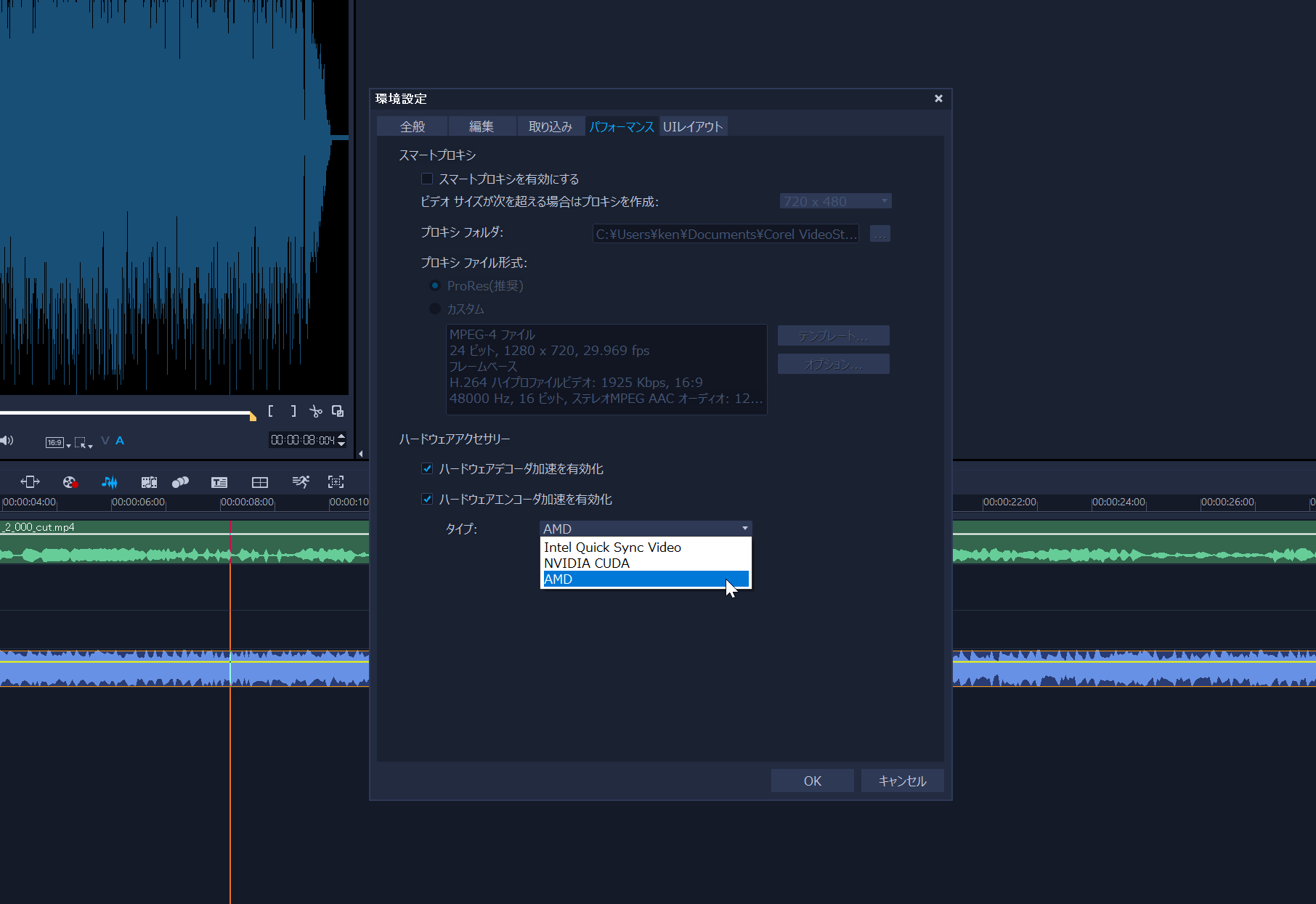Click the テンプレート... button

pyautogui.click(x=833, y=335)
